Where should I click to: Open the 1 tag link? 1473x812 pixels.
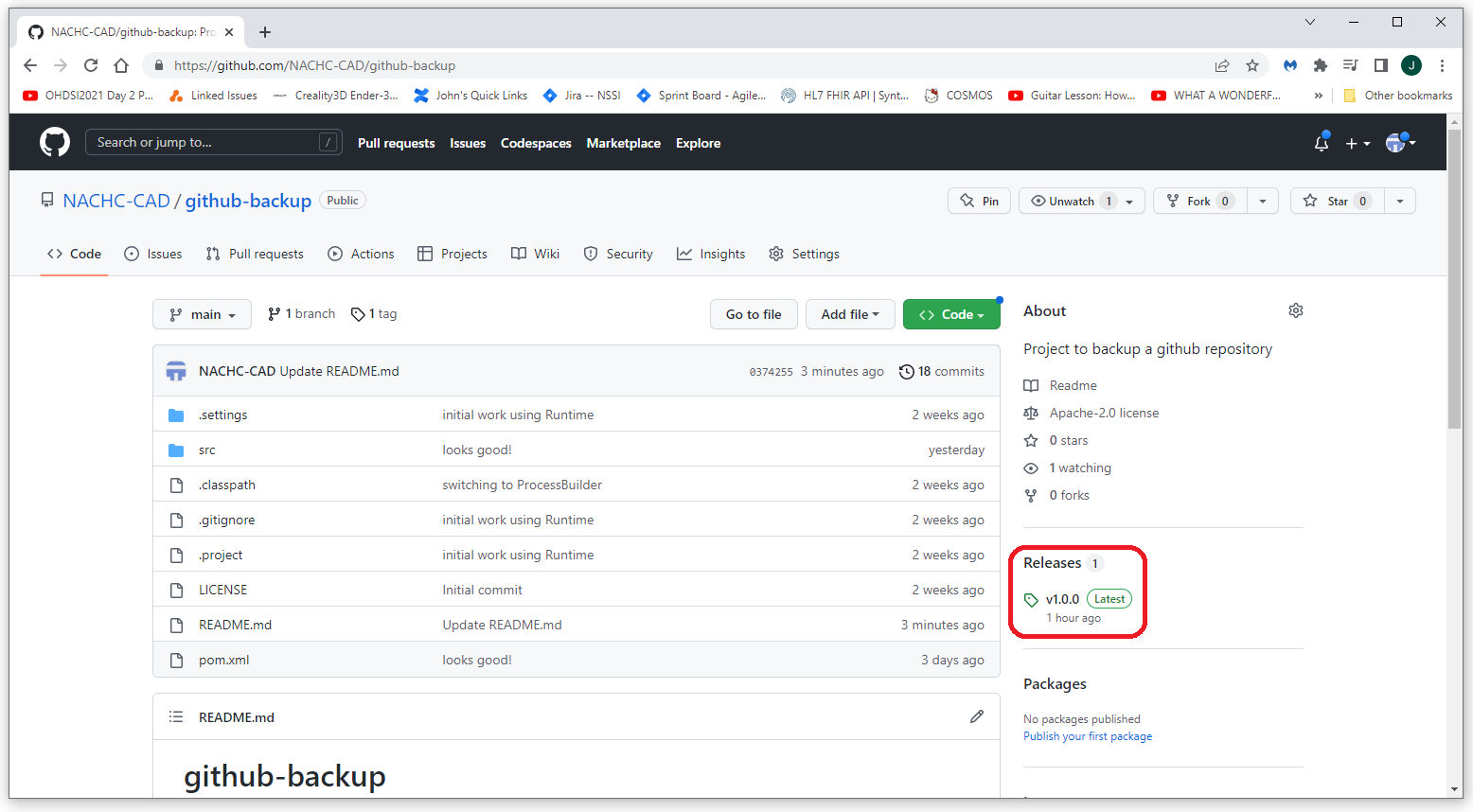[374, 313]
